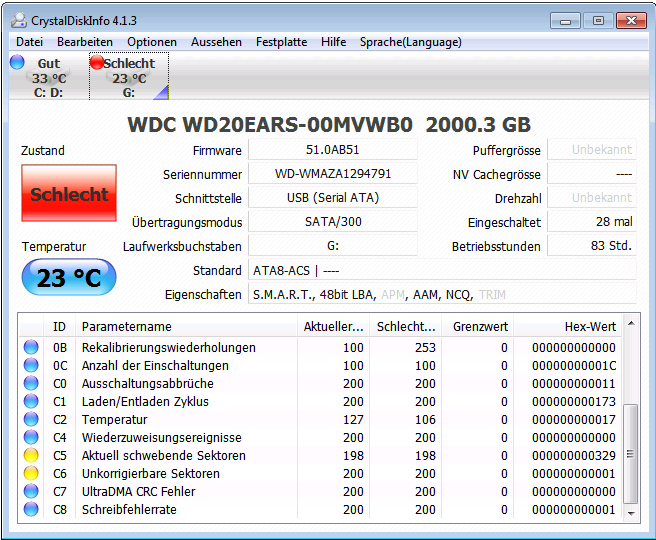Image resolution: width=656 pixels, height=540 pixels.
Task: Select the Schlecht disk G: tab
Action: coord(129,77)
